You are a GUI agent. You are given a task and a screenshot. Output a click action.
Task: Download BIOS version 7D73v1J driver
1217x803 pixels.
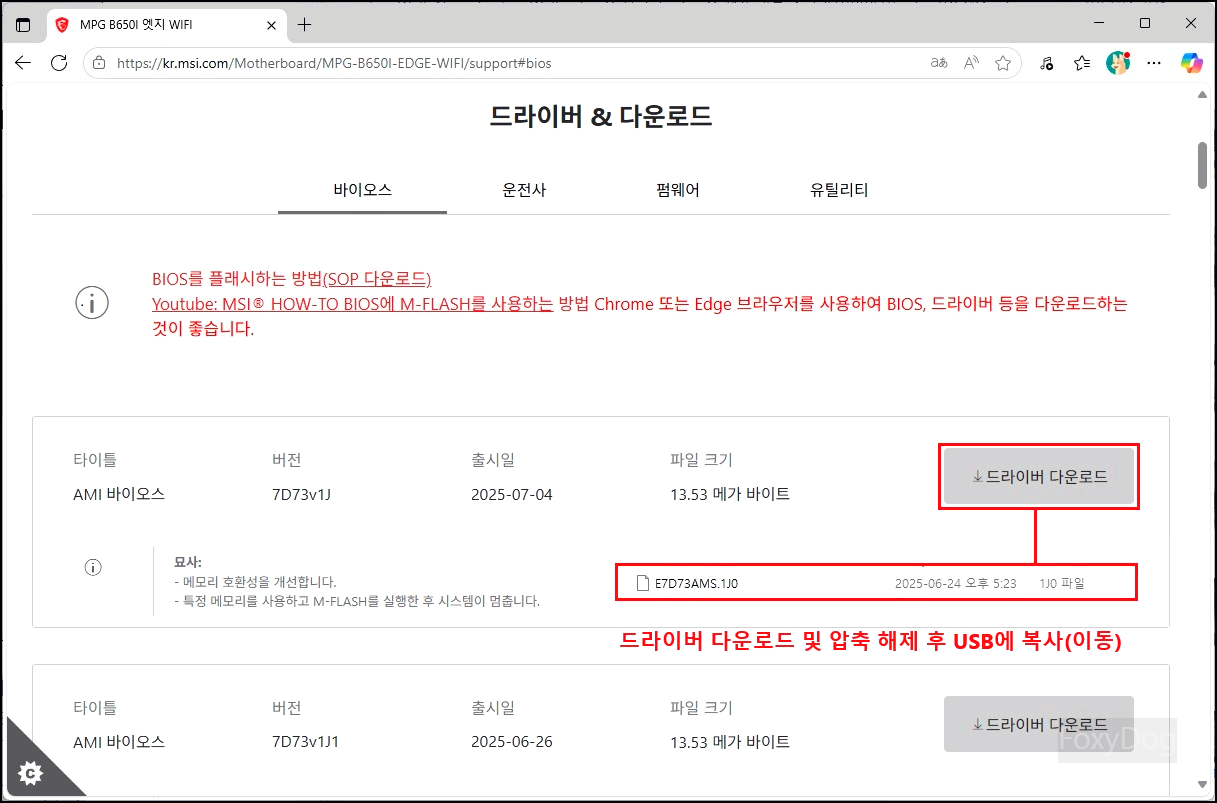click(1039, 477)
